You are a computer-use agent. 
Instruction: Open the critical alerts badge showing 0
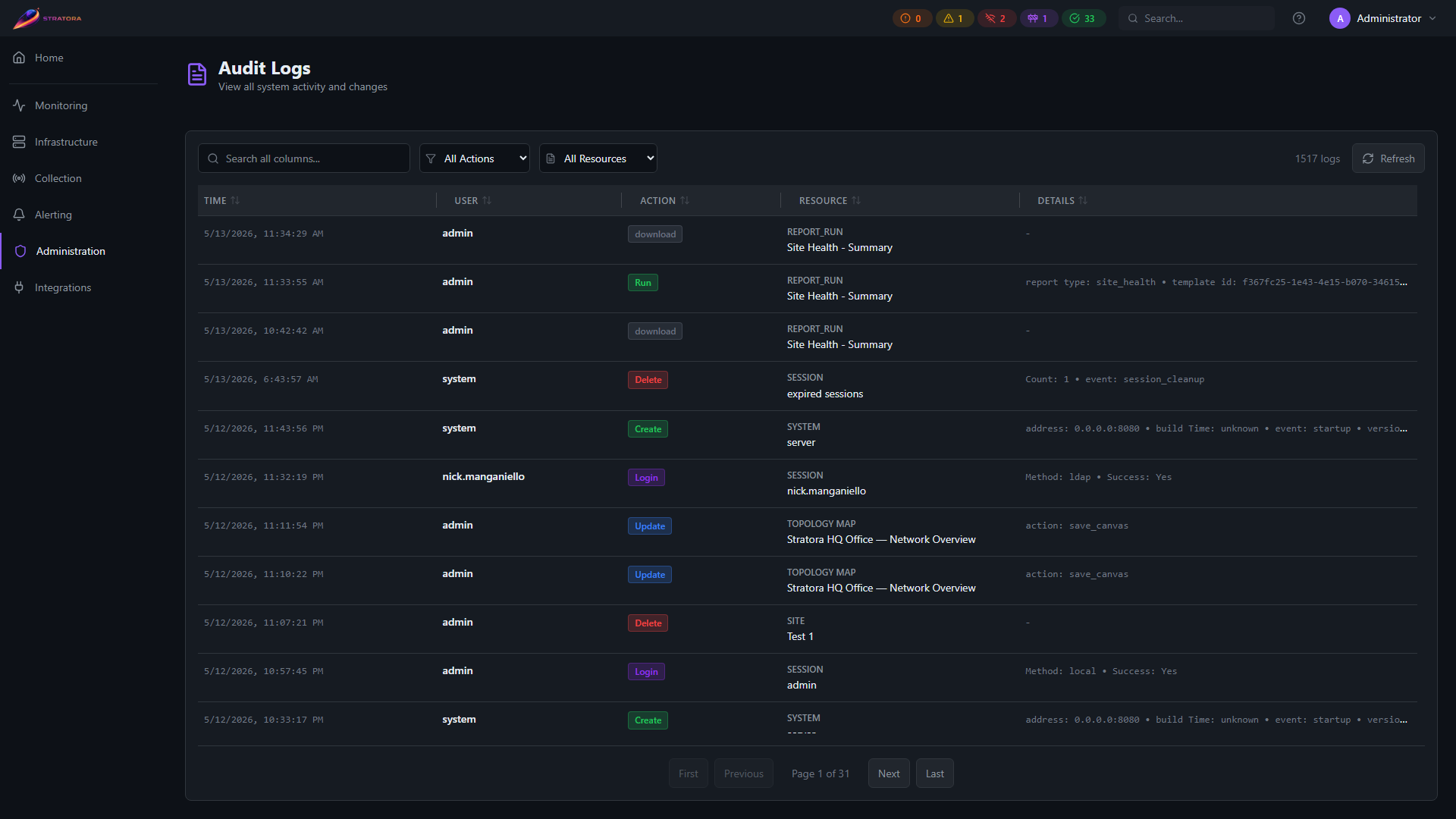(912, 18)
